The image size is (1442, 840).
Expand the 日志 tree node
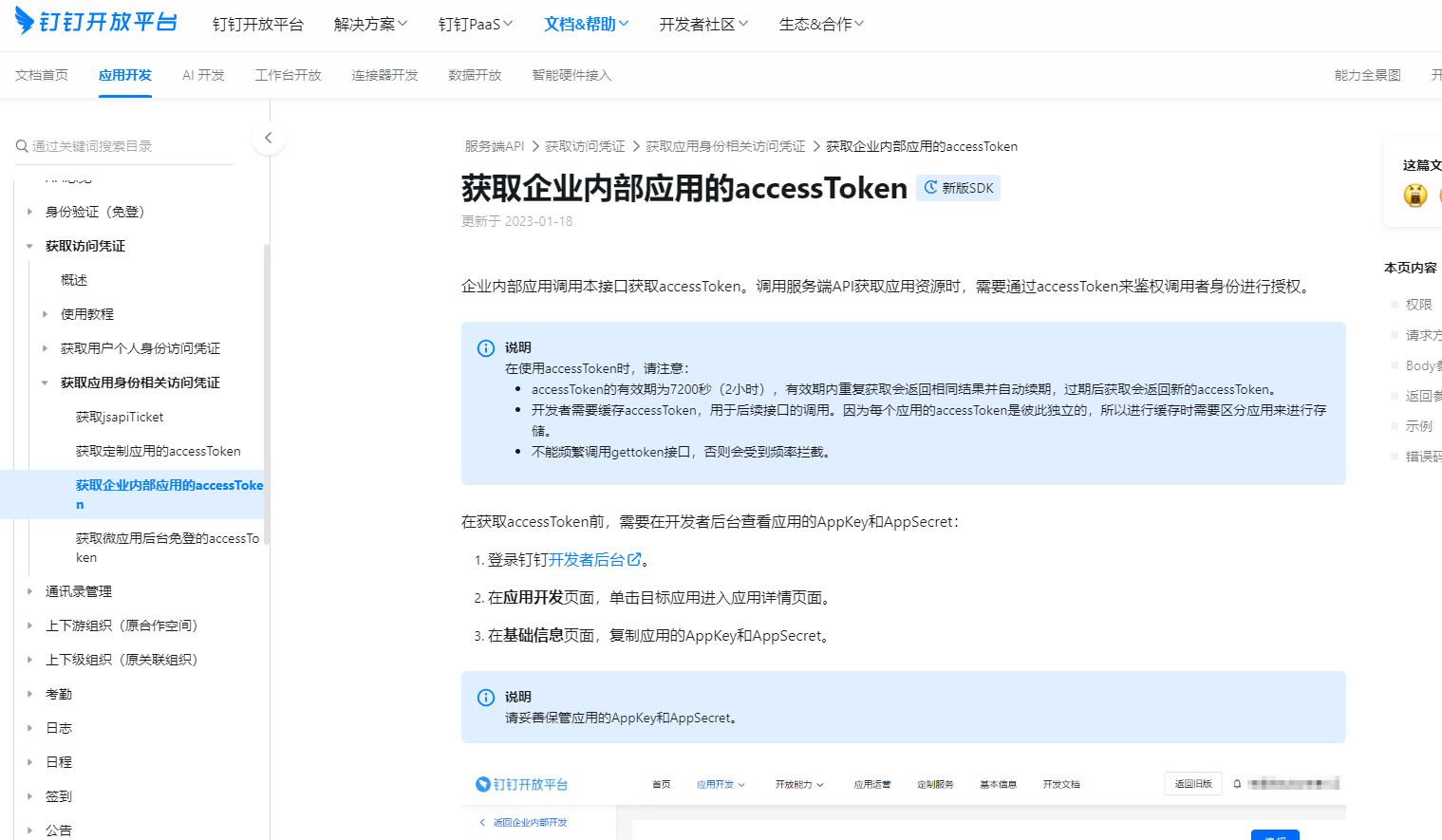29,728
